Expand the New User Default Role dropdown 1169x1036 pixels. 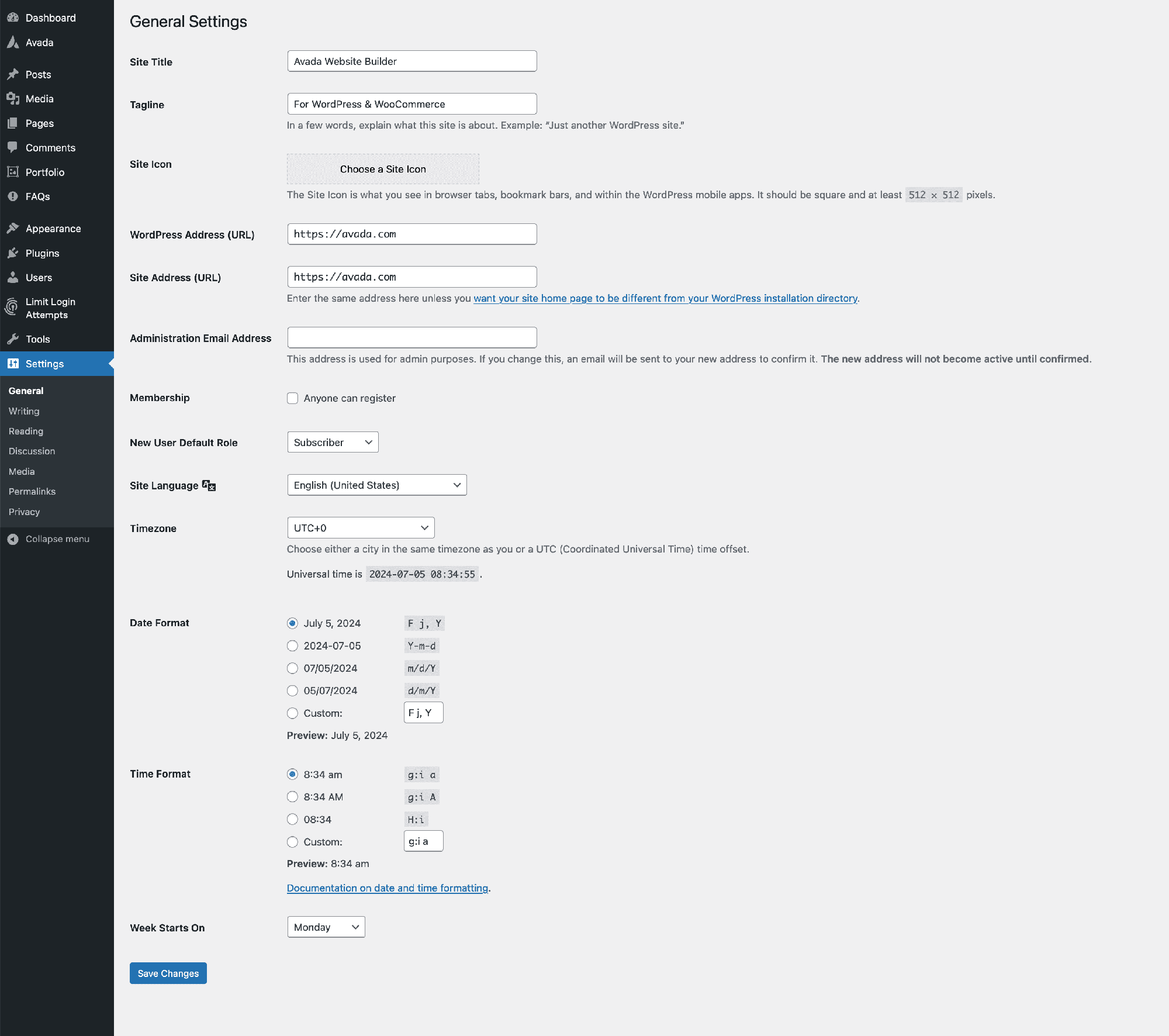click(332, 441)
